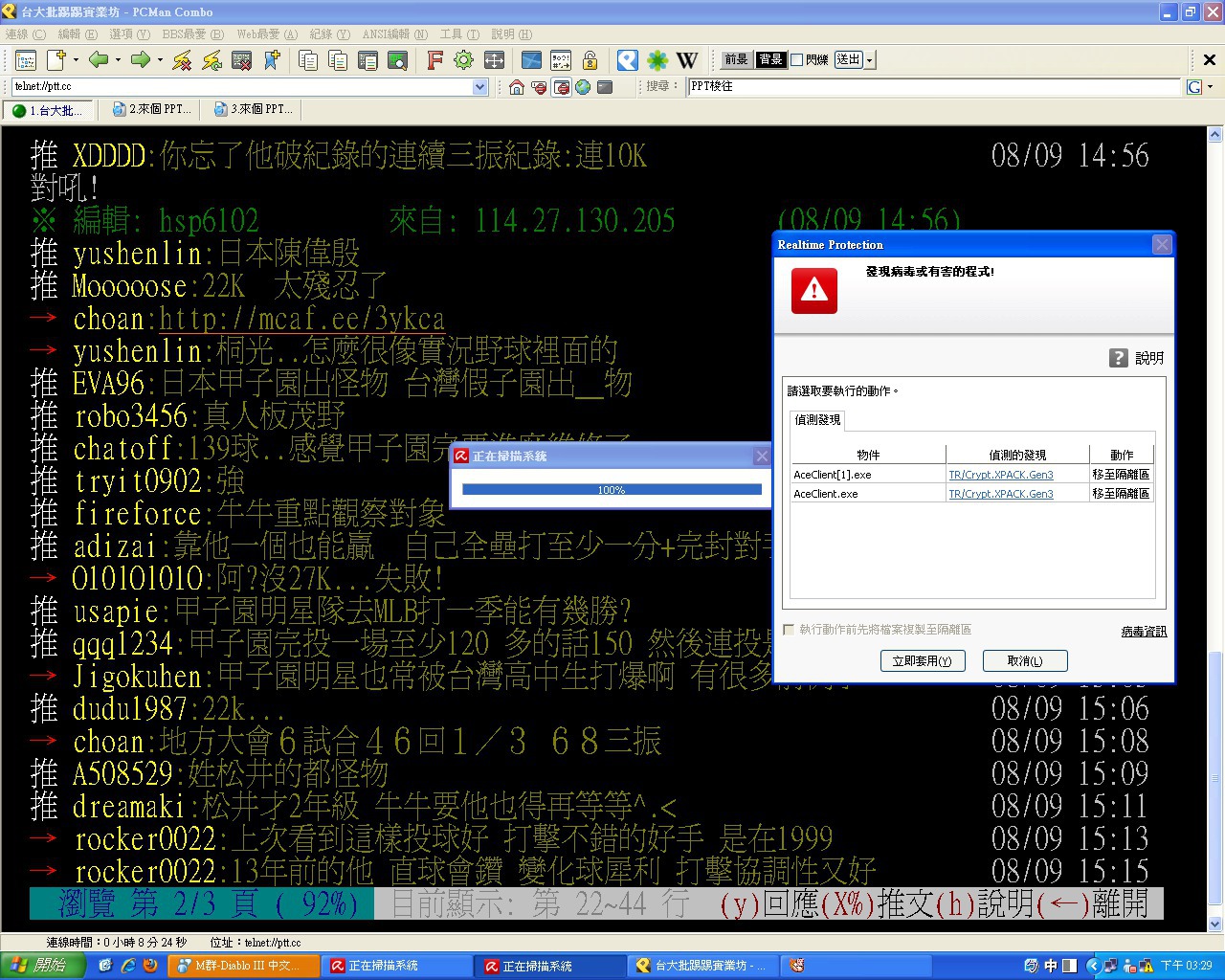Click the help question mark icon in Realtime Protection
The width and height of the screenshot is (1225, 980).
pyautogui.click(x=1119, y=358)
